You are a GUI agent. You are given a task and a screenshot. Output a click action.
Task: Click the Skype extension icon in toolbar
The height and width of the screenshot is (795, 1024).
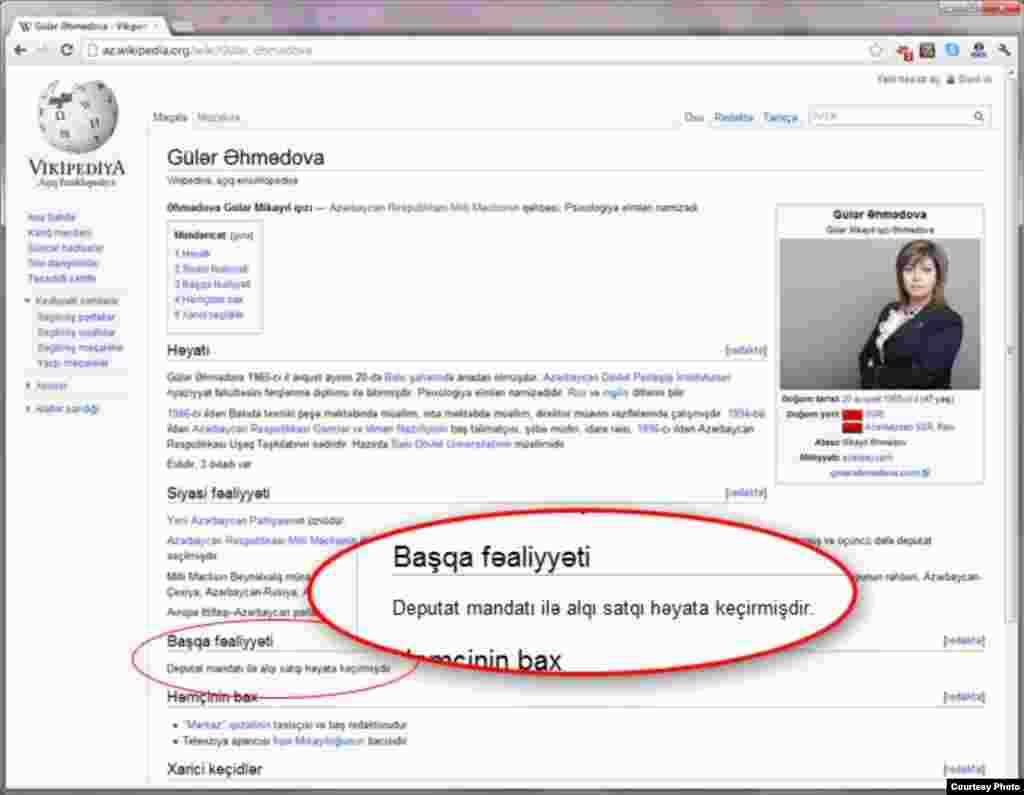click(952, 50)
